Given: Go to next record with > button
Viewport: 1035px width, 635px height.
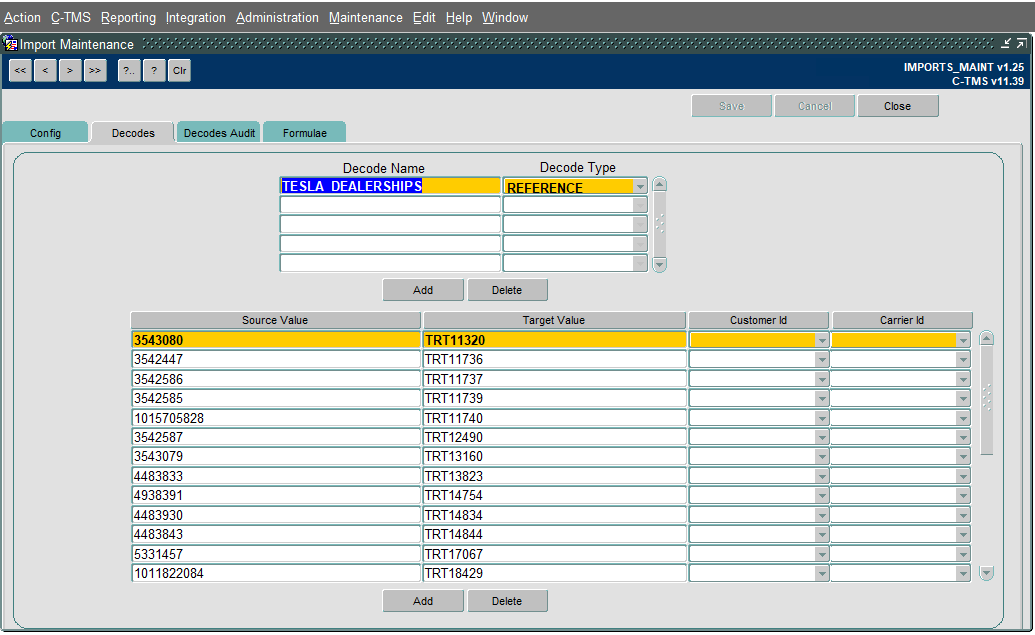Looking at the screenshot, I should click(x=70, y=71).
